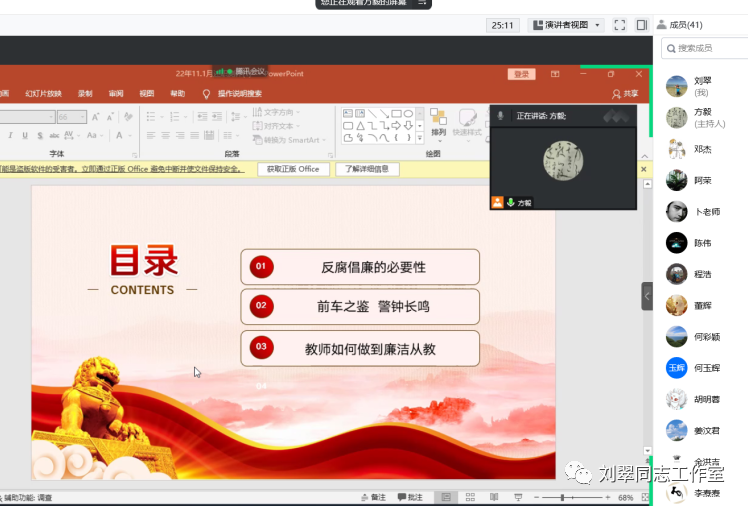Click the clear formatting icon

[x=128, y=116]
